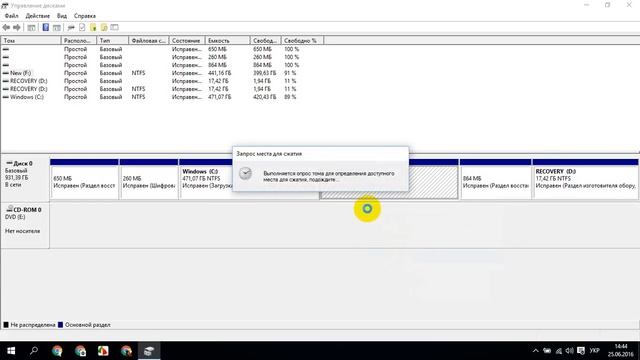This screenshot has width=640, height=360.
Task: Select the 864 МБ partition block on Диск 0
Action: click(496, 179)
